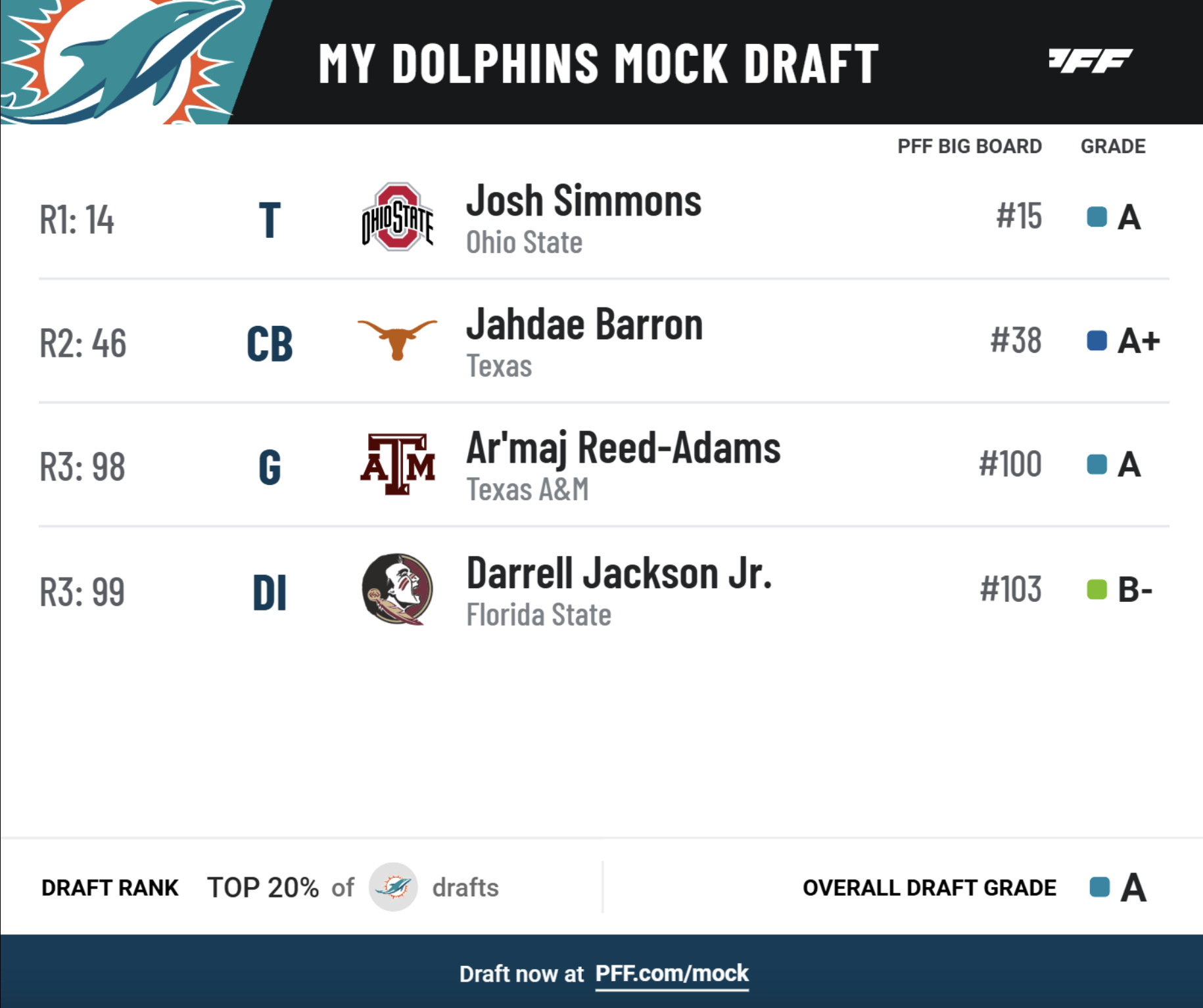Click the small Dolphins icon in draft rank
Viewport: 1203px width, 1008px height.
tap(393, 887)
